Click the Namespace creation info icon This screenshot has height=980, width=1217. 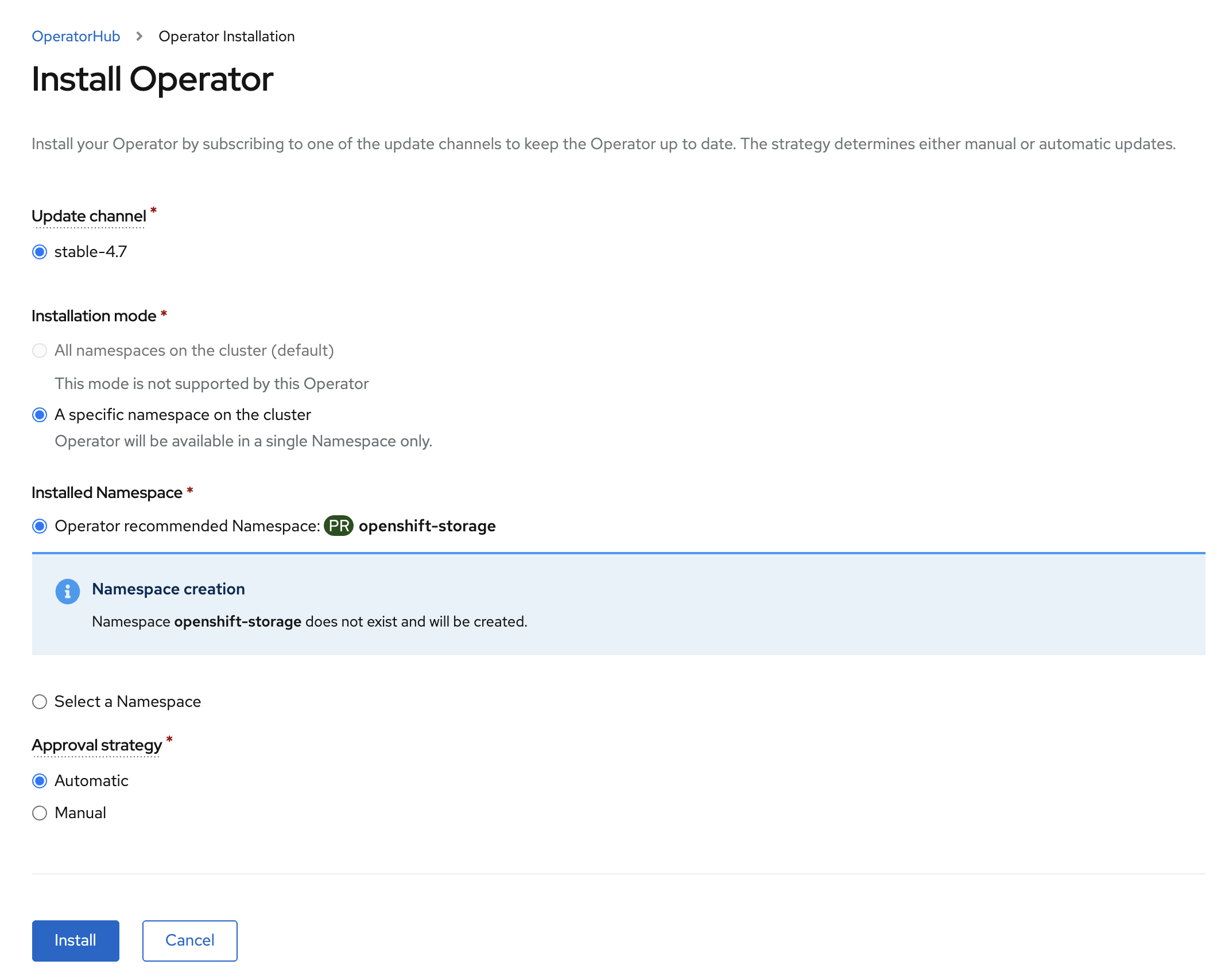pyautogui.click(x=68, y=591)
